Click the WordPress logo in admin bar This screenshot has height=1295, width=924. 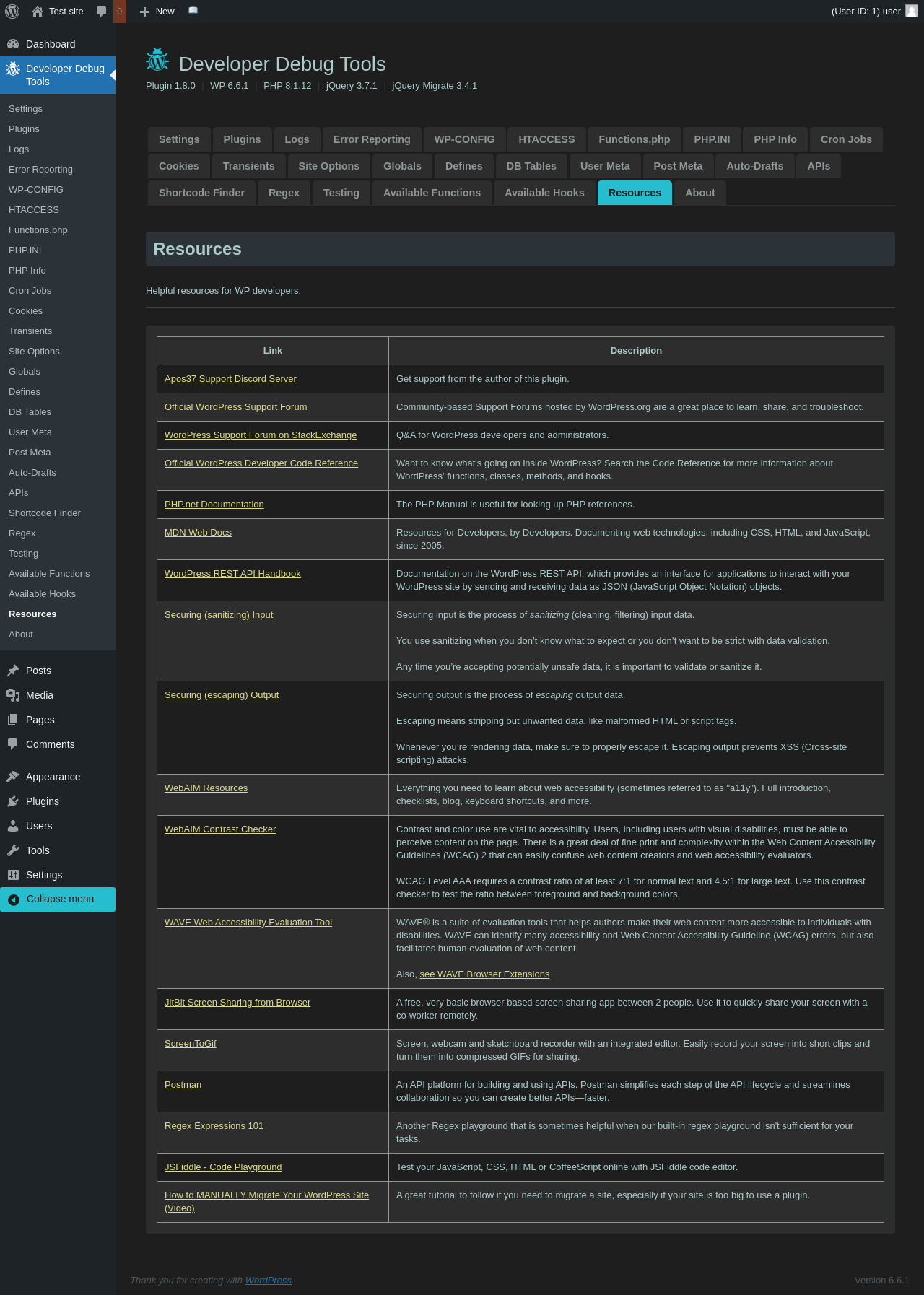12,12
